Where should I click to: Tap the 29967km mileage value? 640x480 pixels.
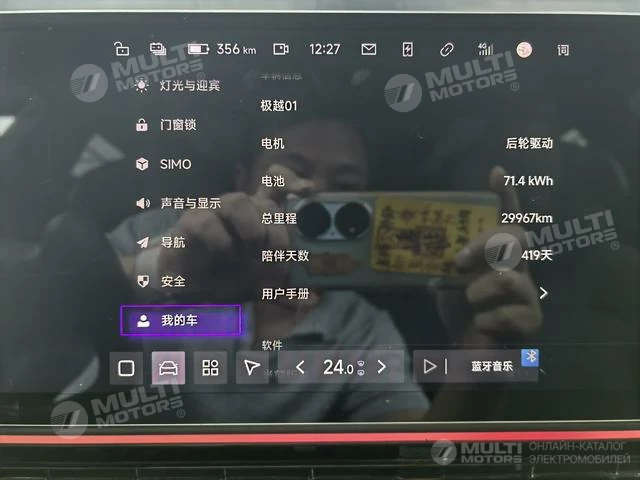(527, 218)
